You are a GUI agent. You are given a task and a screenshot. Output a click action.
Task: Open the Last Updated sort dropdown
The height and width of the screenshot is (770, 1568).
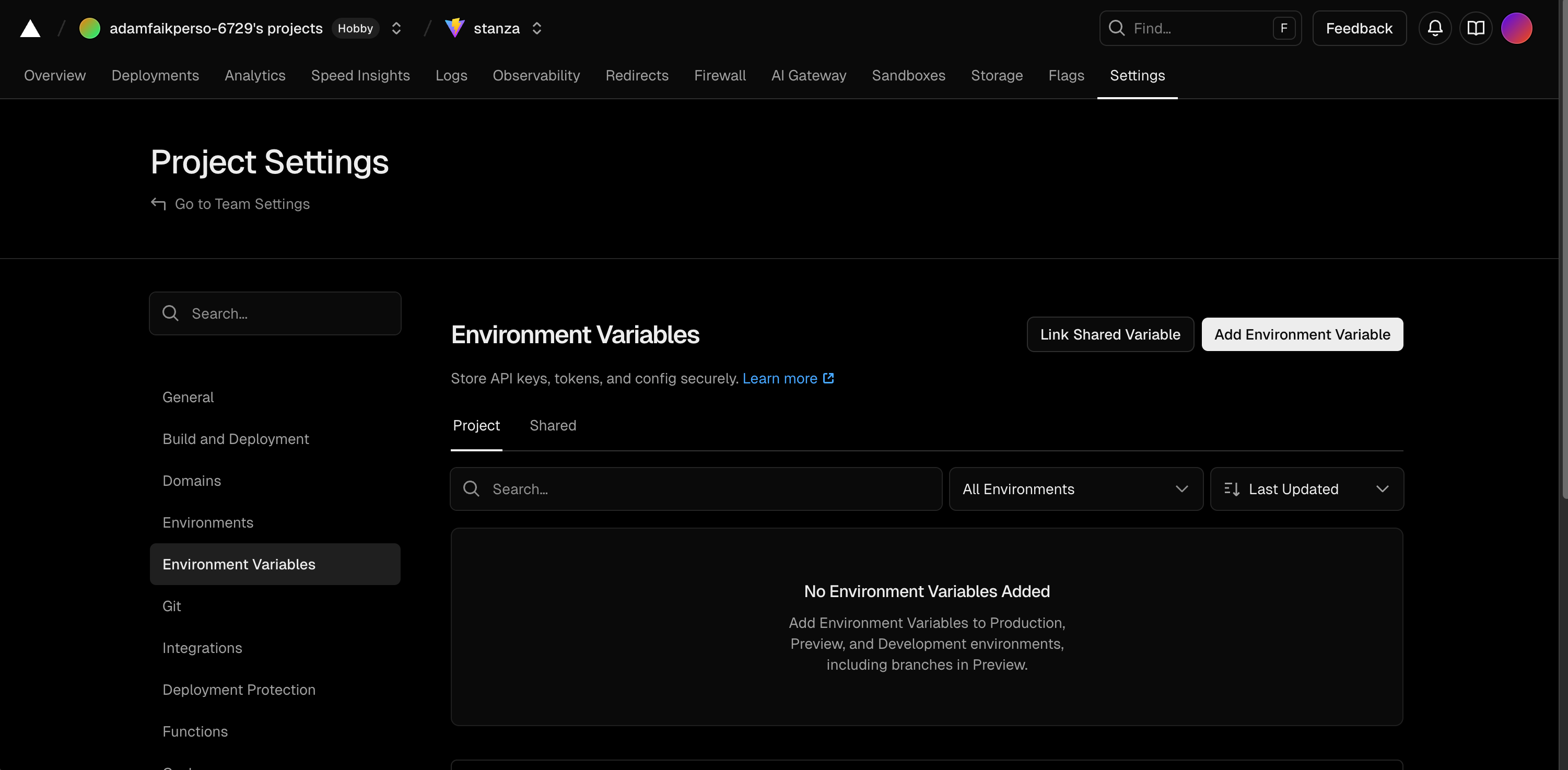1306,489
